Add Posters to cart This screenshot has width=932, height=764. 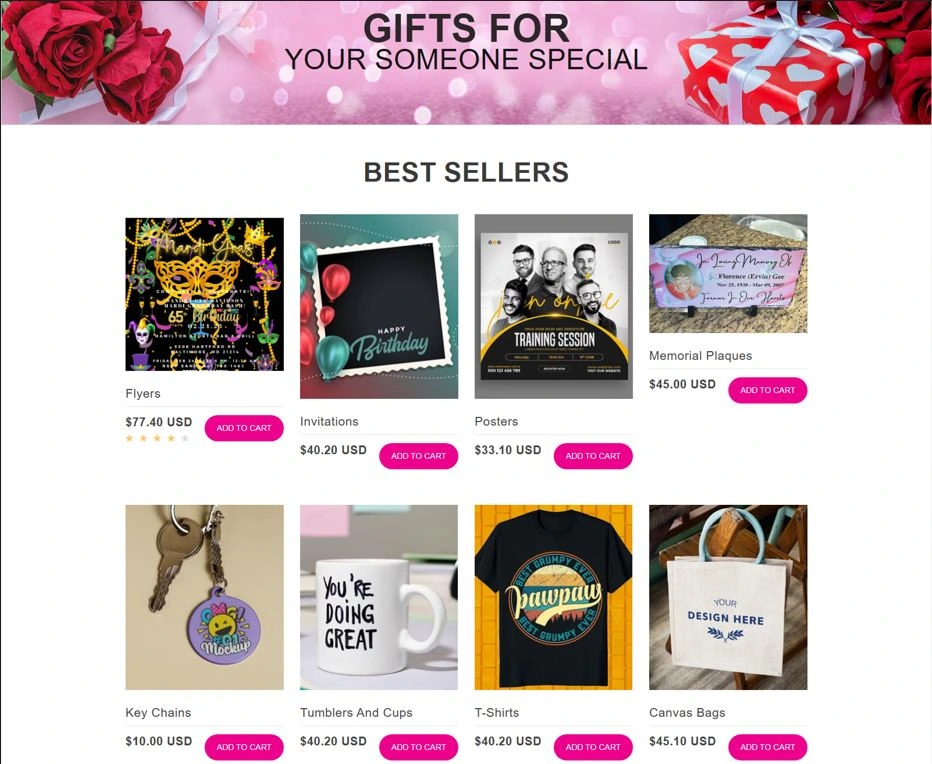coord(593,456)
